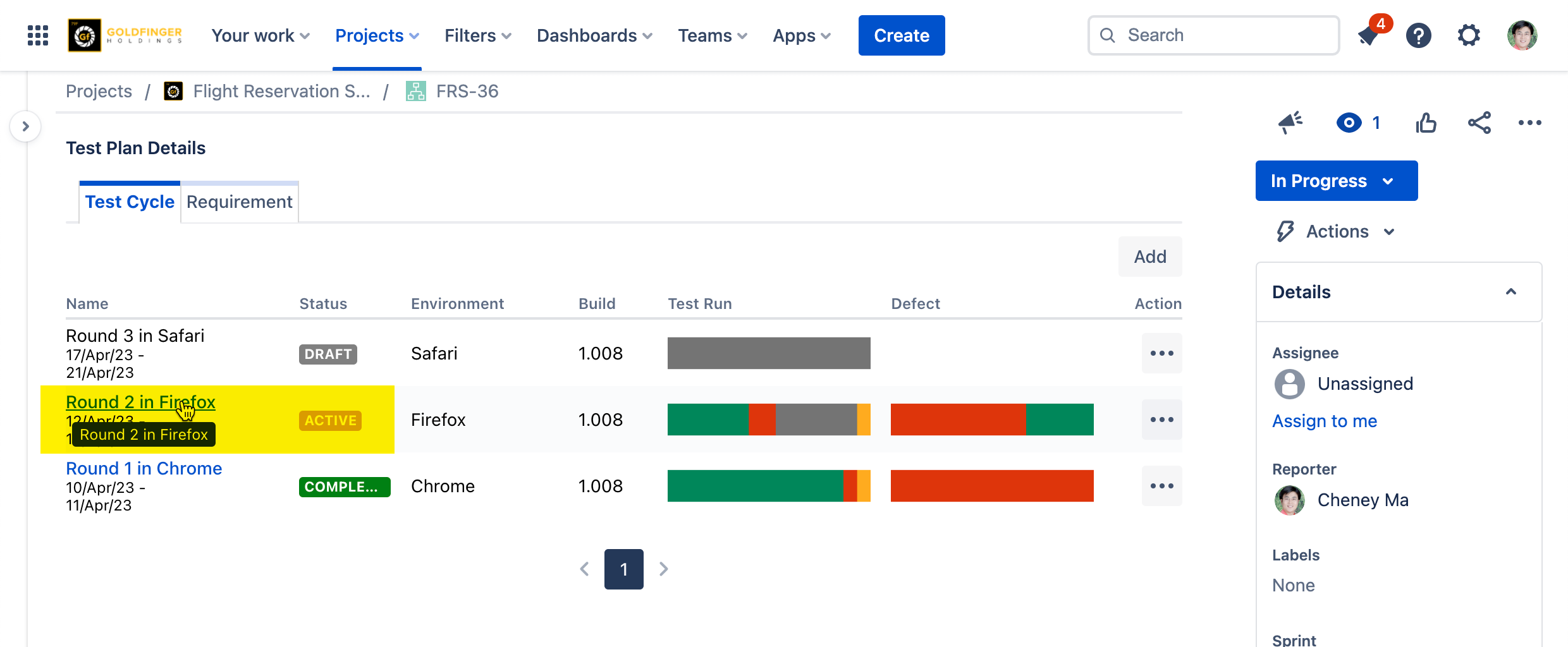Click the give feedback megaphone icon

tap(1290, 123)
